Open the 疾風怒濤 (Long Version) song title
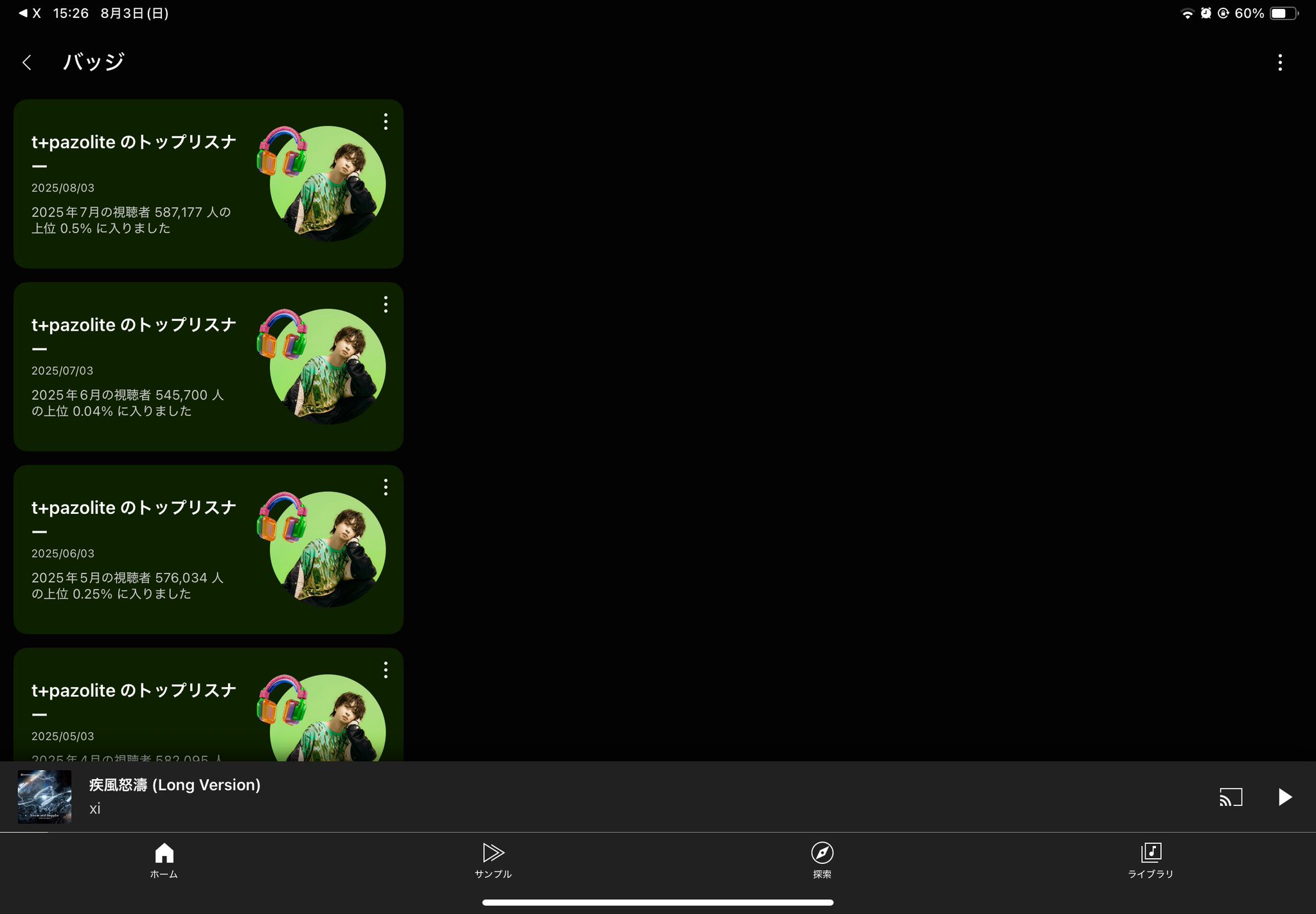This screenshot has width=1316, height=914. click(175, 785)
